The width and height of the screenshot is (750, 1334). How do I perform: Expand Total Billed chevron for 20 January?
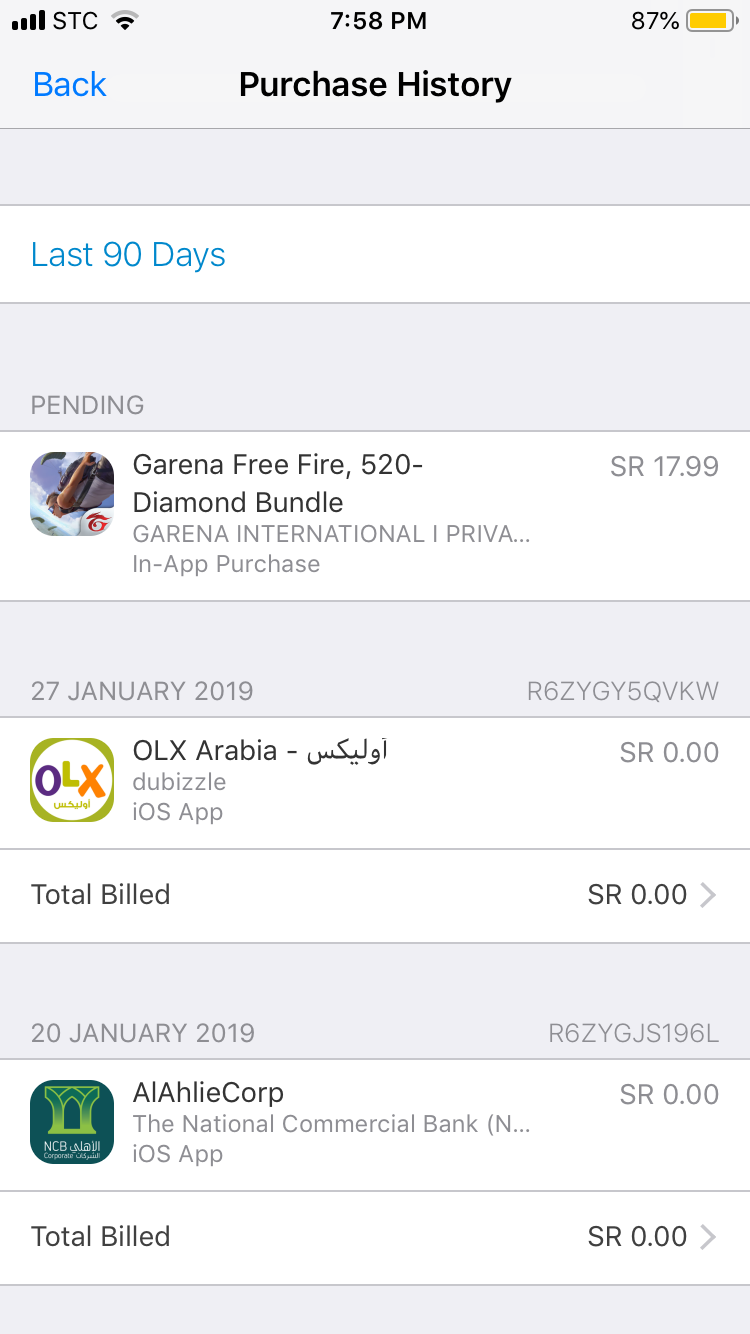click(708, 1237)
